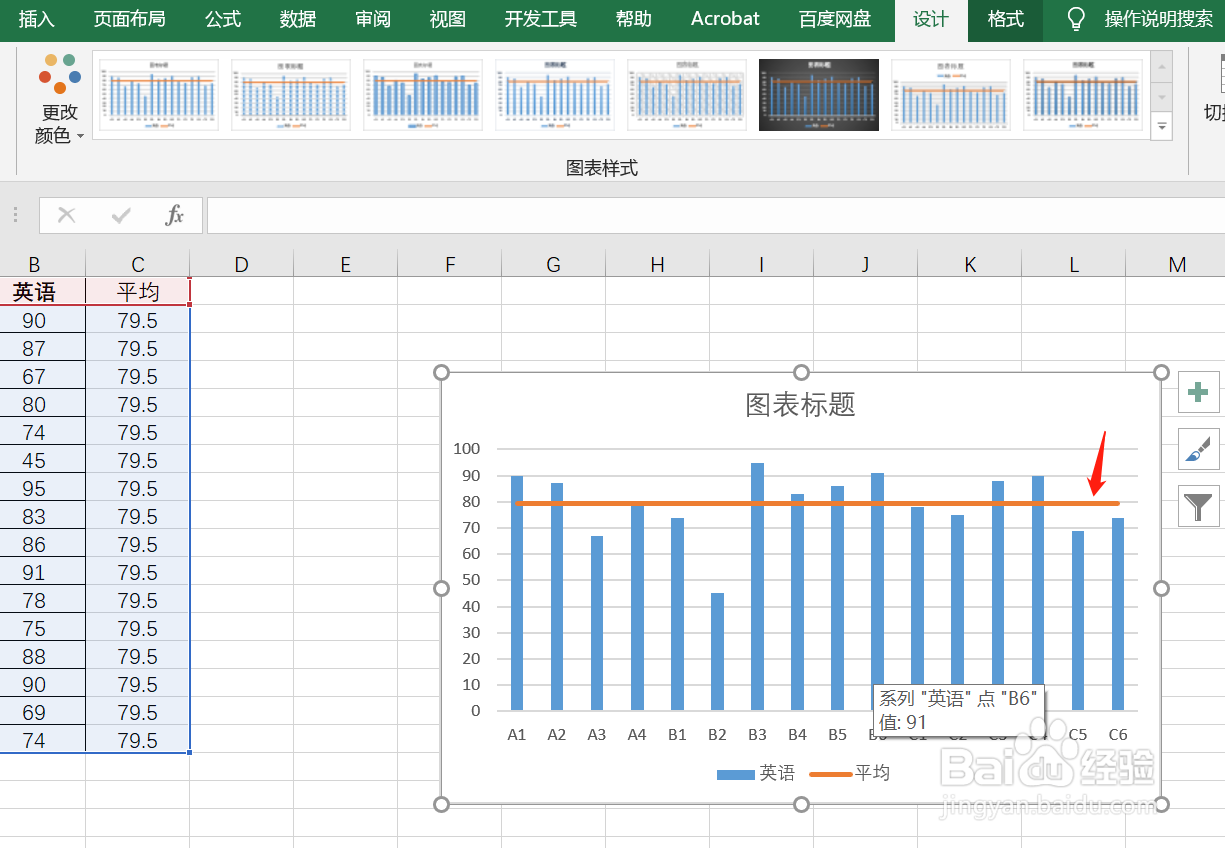This screenshot has height=848, width=1225.
Task: Click the 更改颜色 icon in the ribbon
Action: tap(59, 75)
